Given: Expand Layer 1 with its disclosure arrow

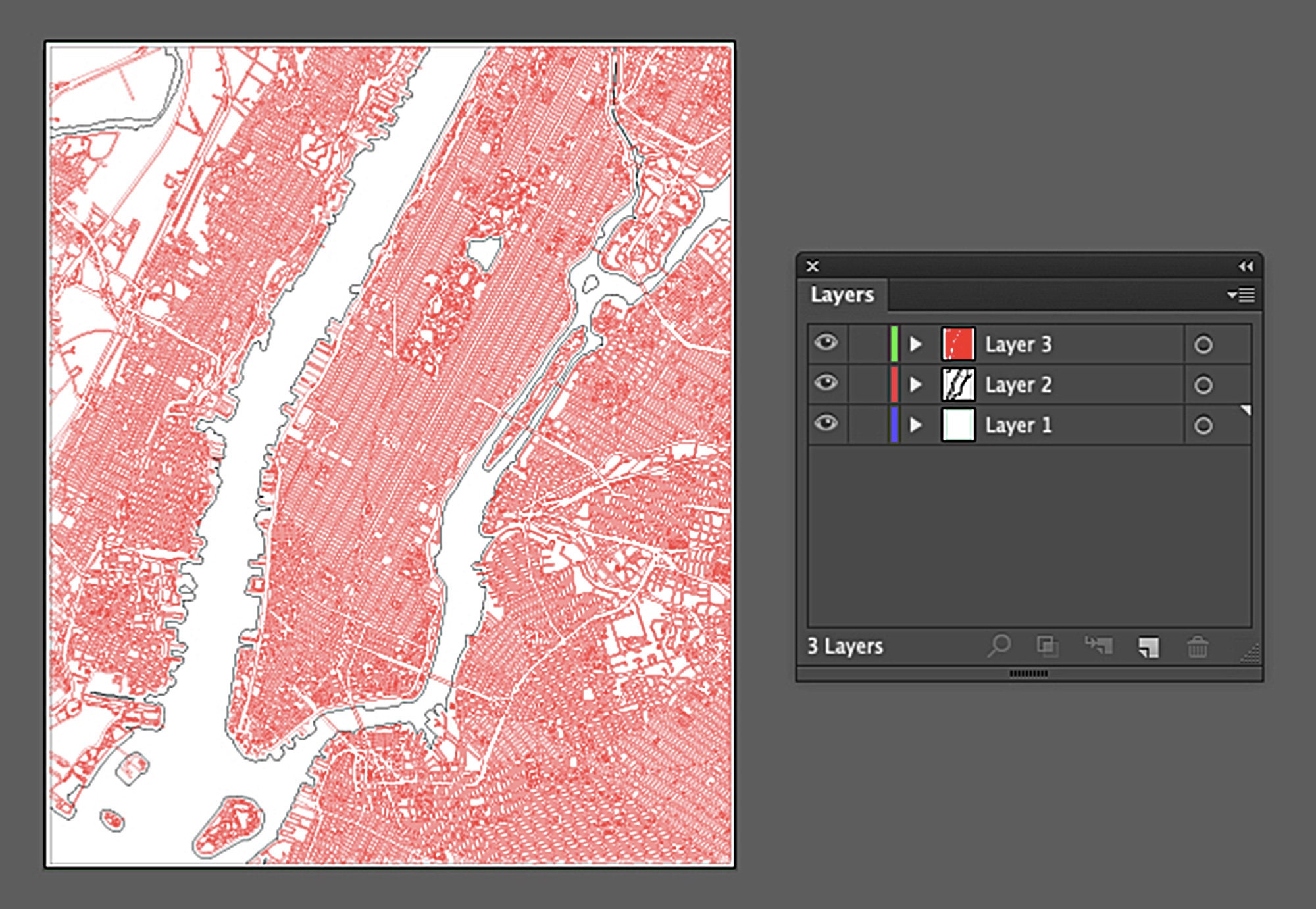Looking at the screenshot, I should click(915, 425).
